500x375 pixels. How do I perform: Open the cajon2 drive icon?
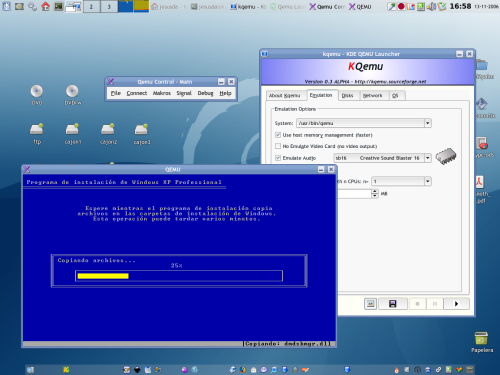[108, 129]
